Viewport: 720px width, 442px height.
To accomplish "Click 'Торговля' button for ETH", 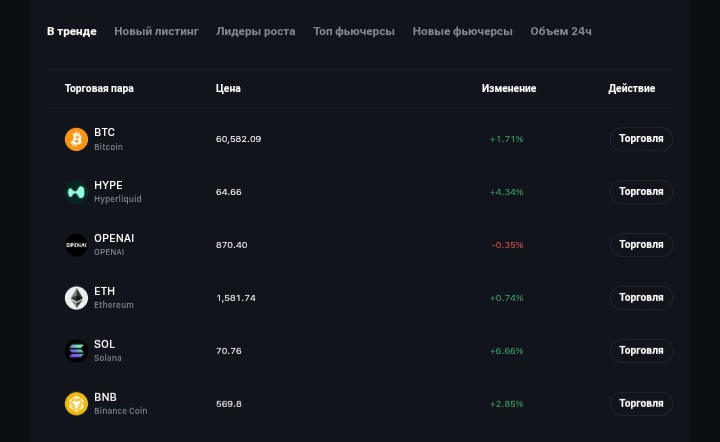I will tap(641, 298).
